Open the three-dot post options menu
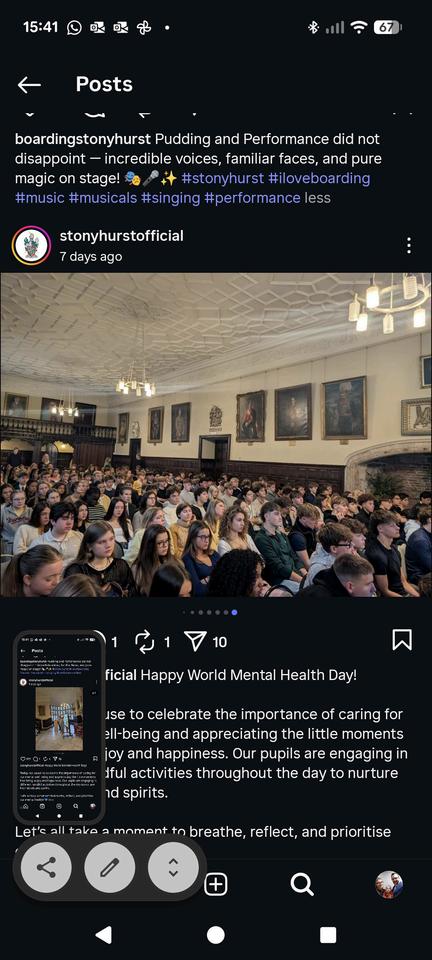The height and width of the screenshot is (960, 432). [x=409, y=246]
